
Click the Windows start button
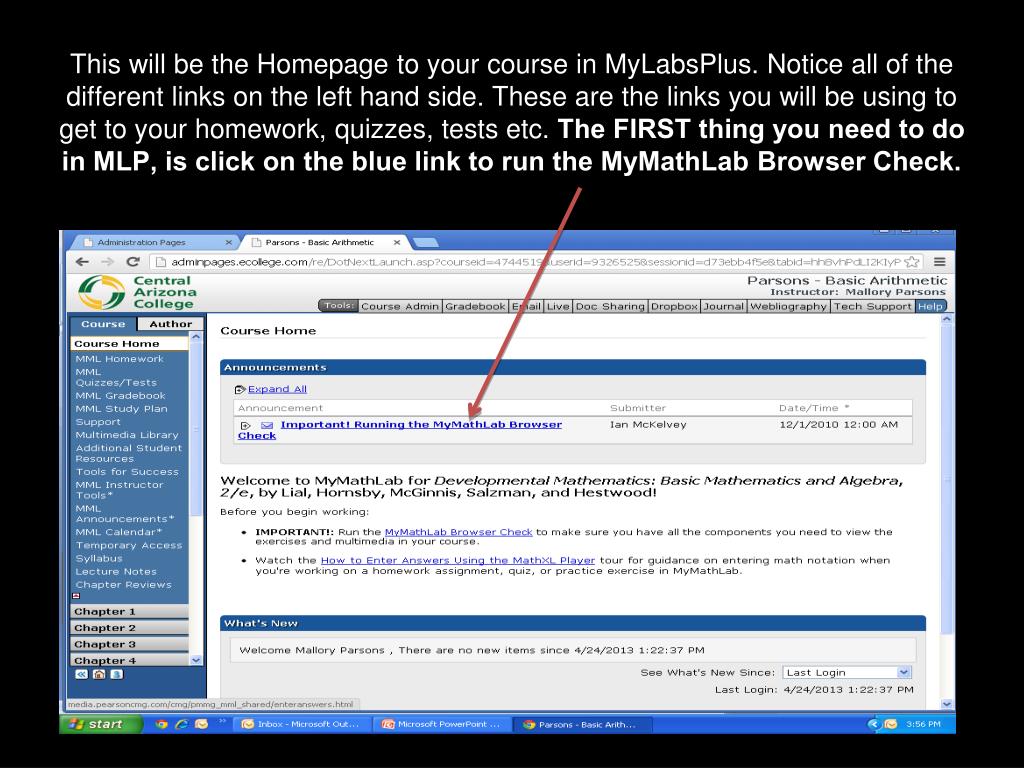101,724
